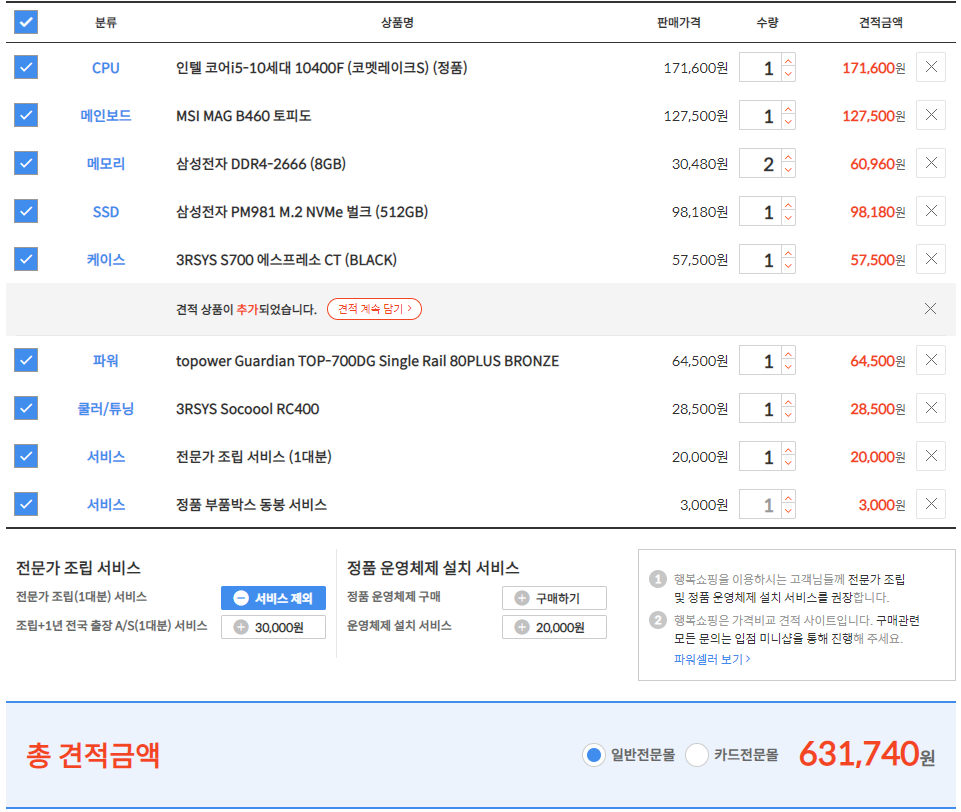Click the 견적 계속 담기 button
This screenshot has width=961, height=812.
(374, 309)
